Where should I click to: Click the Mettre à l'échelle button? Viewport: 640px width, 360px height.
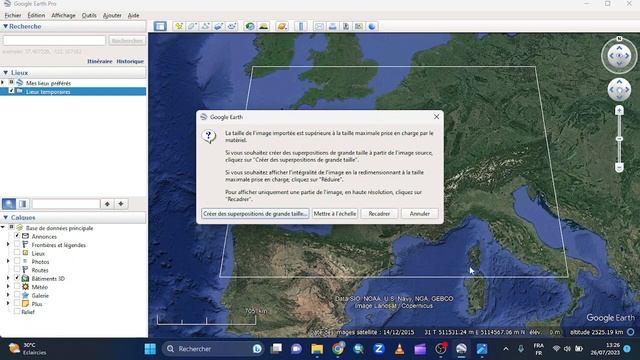pos(335,213)
